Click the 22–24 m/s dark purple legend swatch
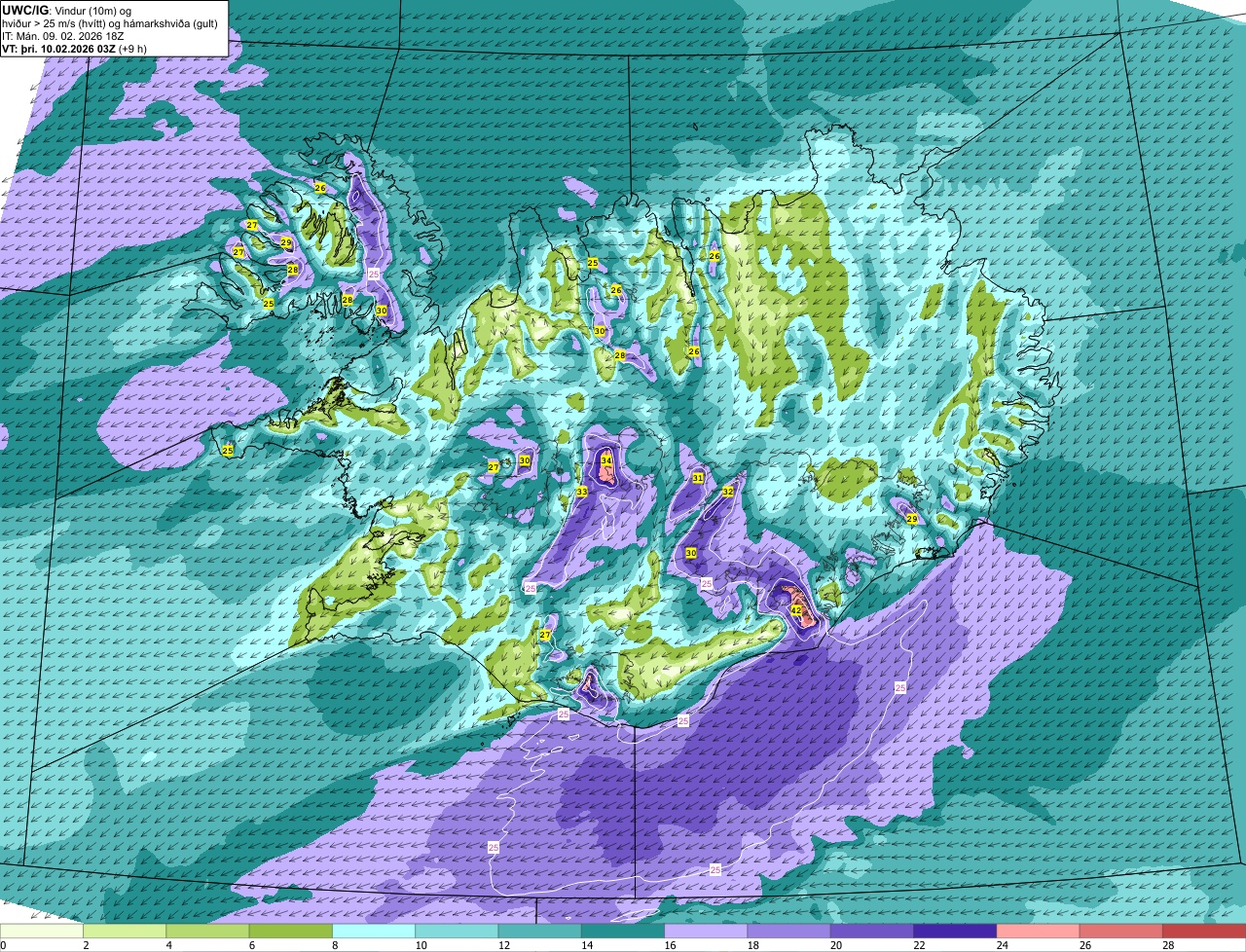The width and height of the screenshot is (1246, 952). (955, 931)
